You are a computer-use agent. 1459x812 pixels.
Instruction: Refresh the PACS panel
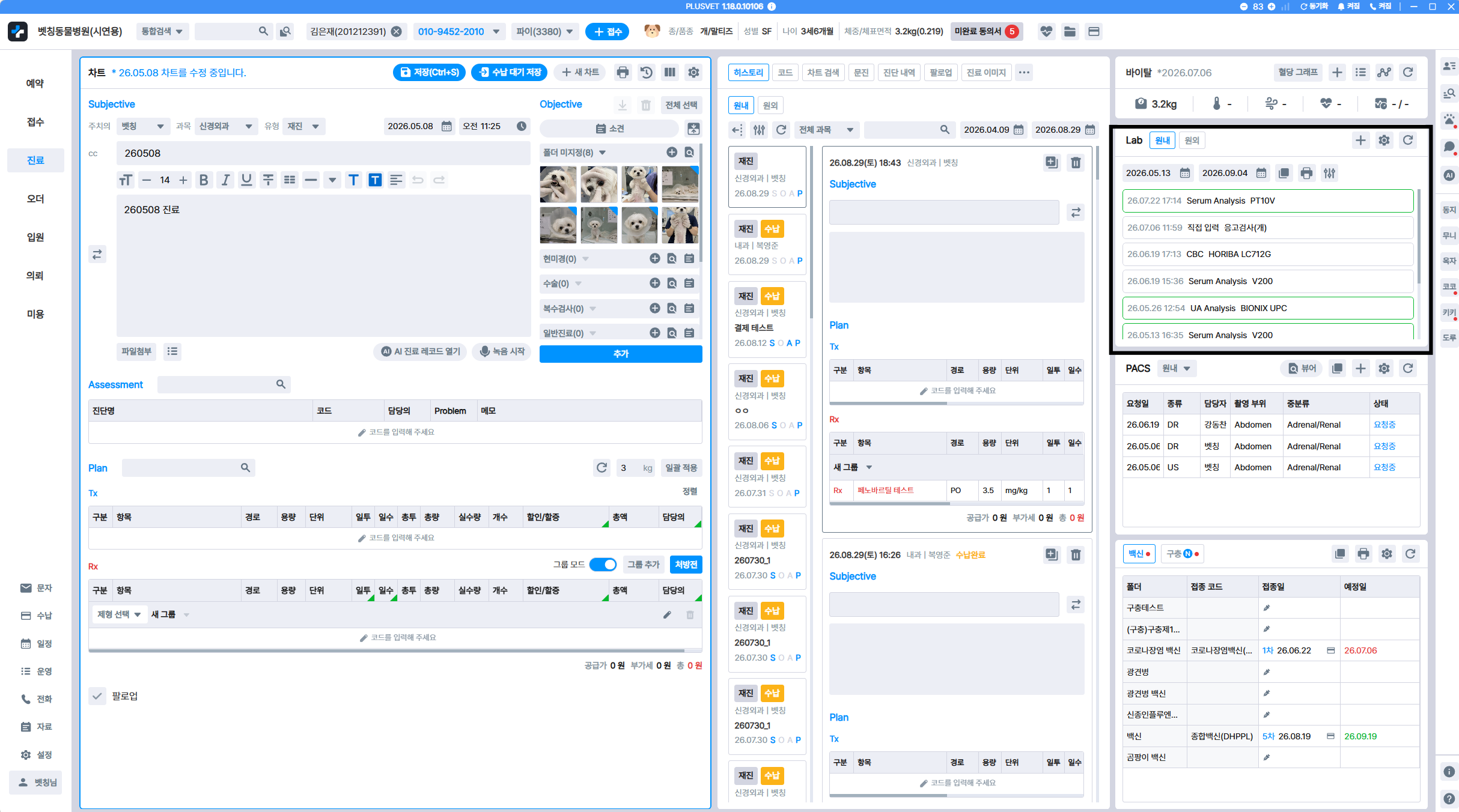tap(1408, 369)
